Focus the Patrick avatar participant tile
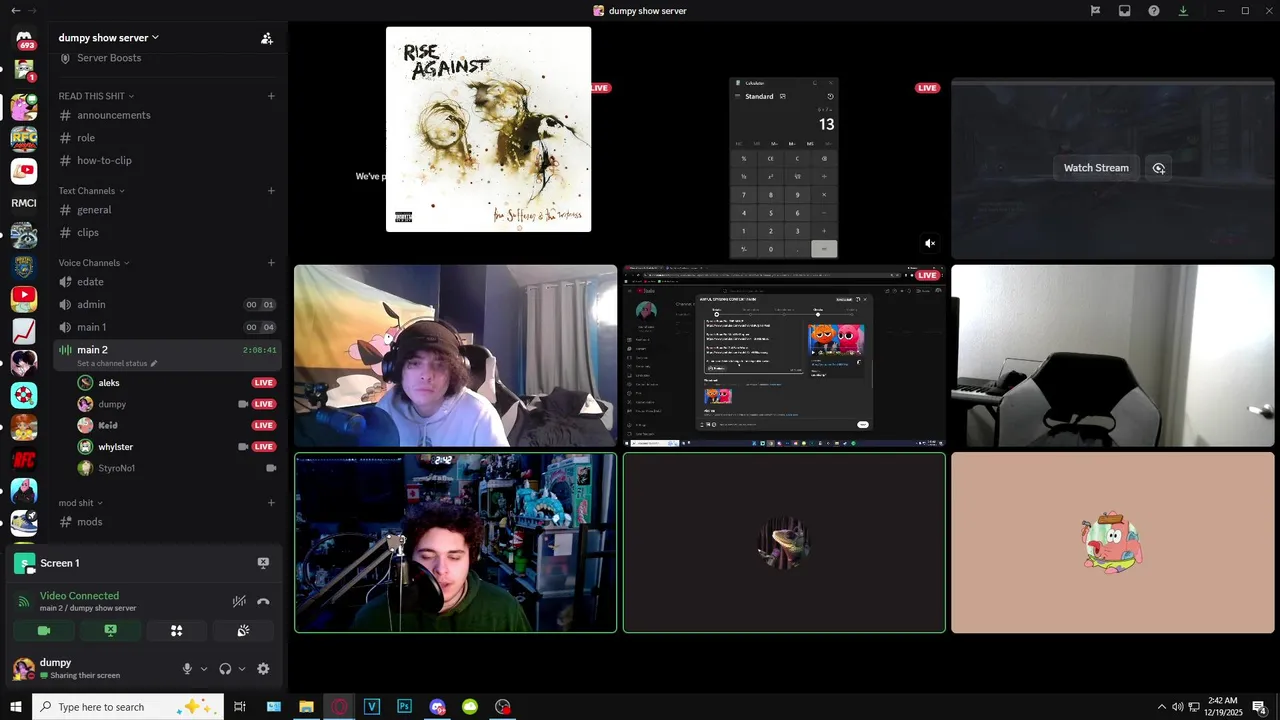Image resolution: width=1280 pixels, height=720 pixels. 1113,543
